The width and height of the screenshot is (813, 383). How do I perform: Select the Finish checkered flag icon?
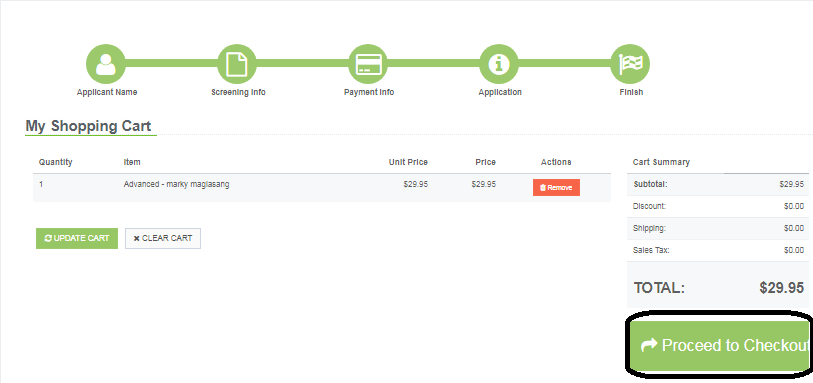click(630, 64)
